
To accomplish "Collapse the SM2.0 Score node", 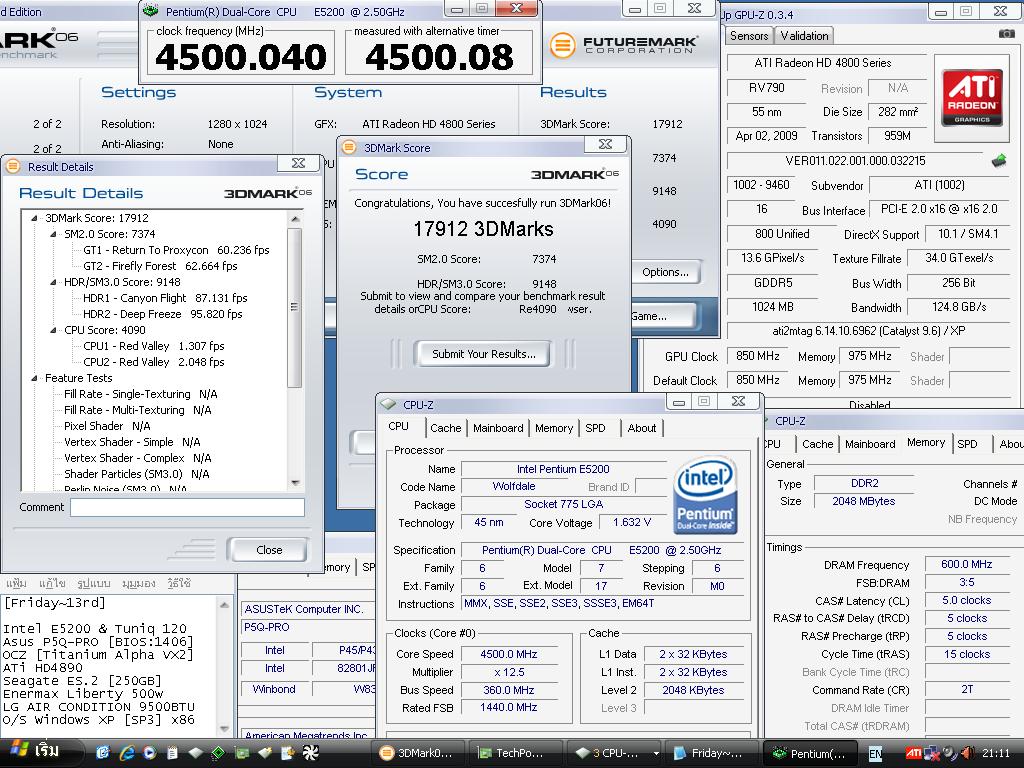I will point(53,234).
